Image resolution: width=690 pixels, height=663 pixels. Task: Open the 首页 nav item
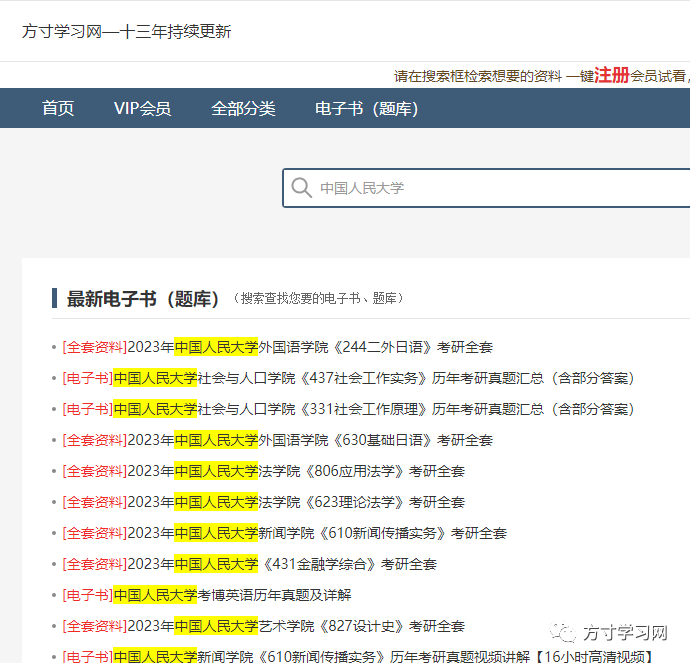point(58,108)
